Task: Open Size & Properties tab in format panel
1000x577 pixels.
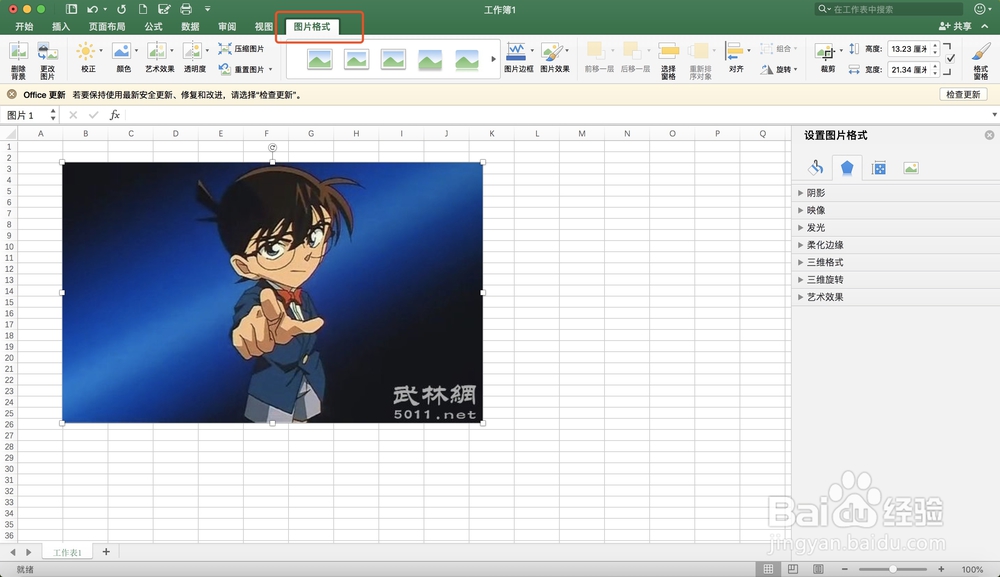Action: tap(879, 168)
